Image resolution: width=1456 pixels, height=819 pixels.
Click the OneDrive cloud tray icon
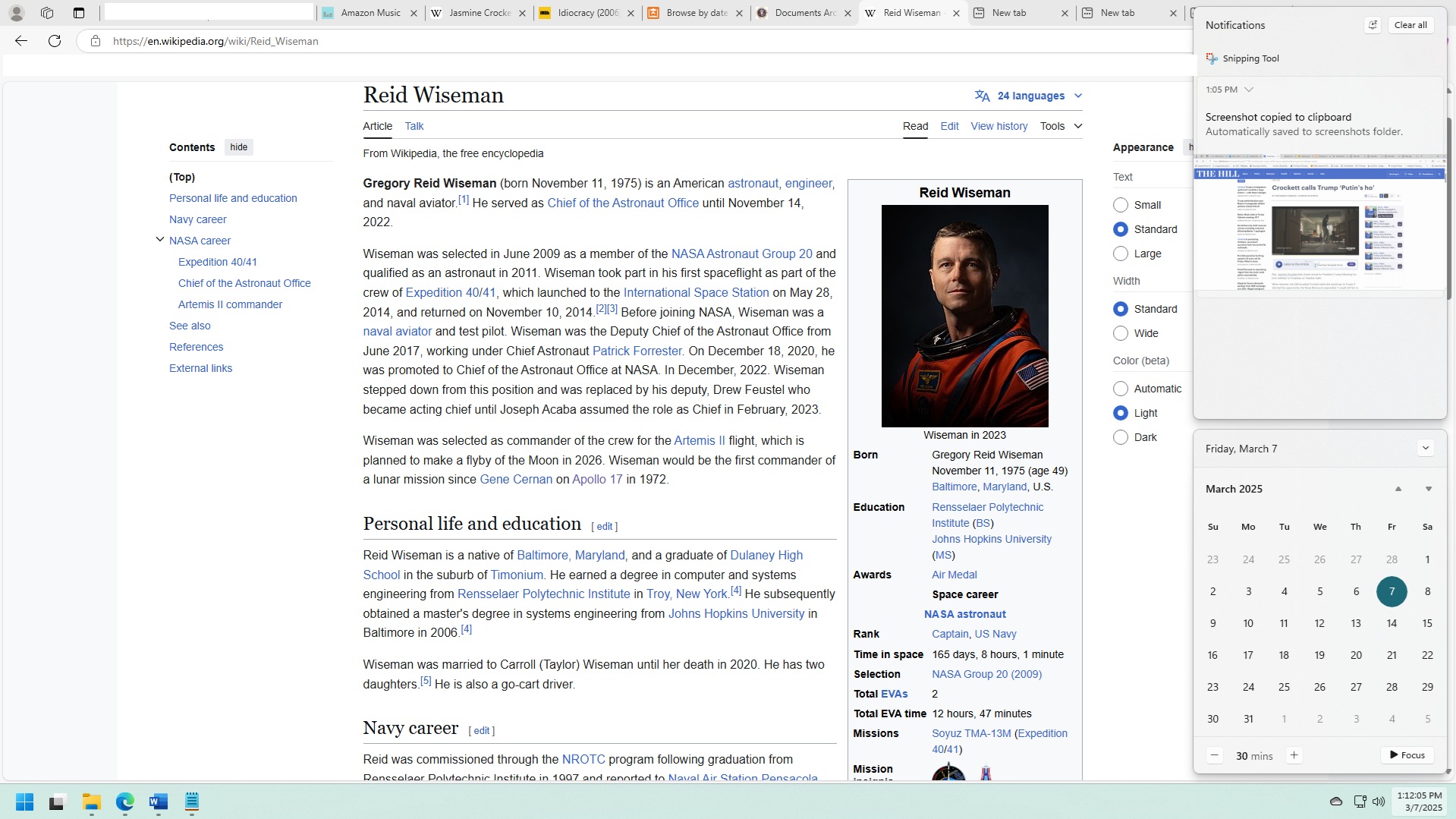1336,802
